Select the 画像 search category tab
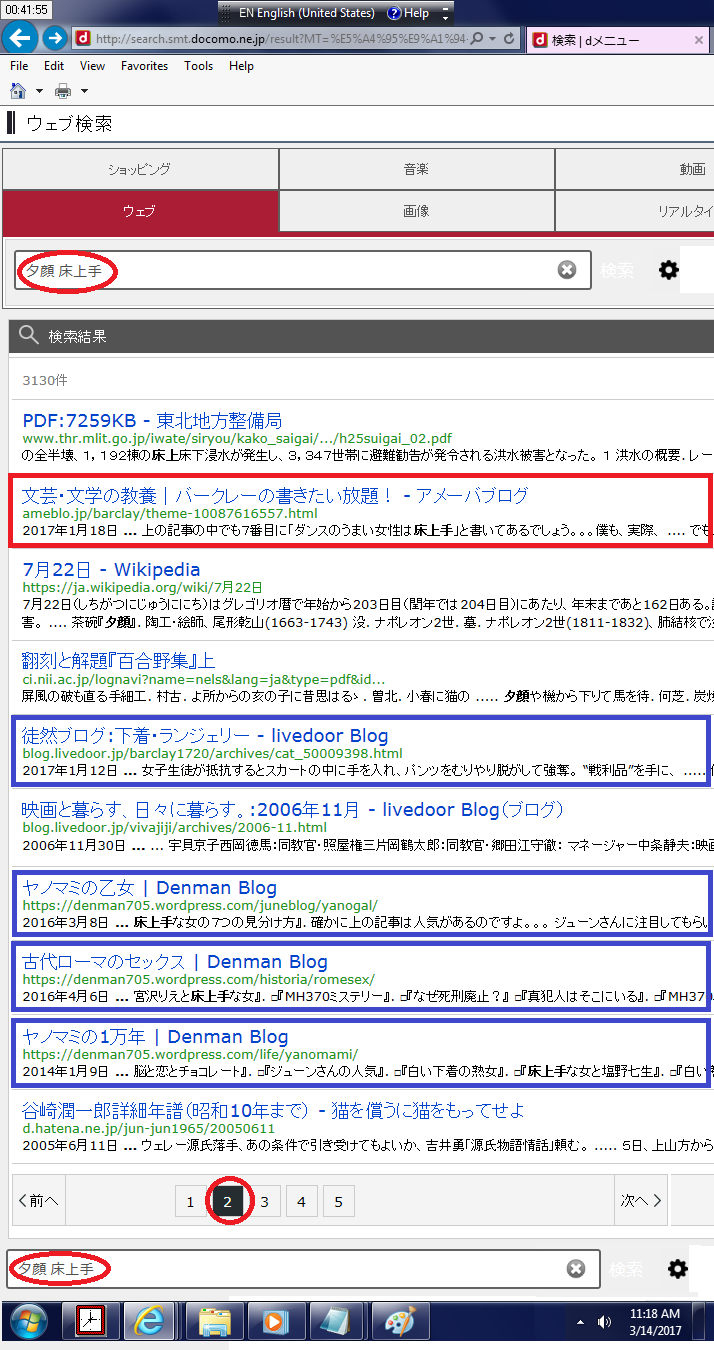The height and width of the screenshot is (1350, 714). [x=417, y=211]
